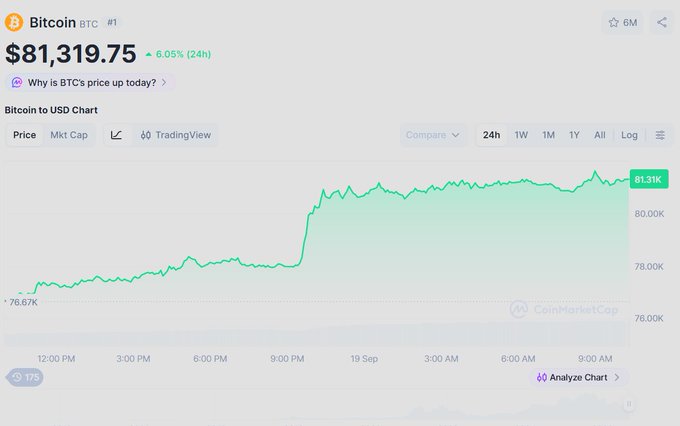
Task: Click the 9:00 PM time label
Action: point(287,359)
